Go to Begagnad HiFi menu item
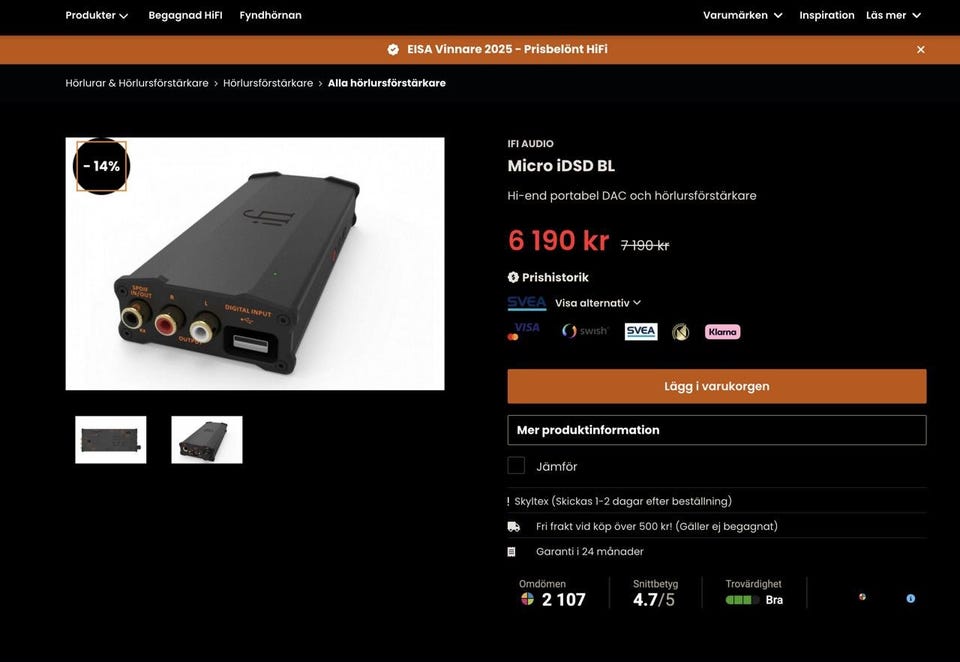 [186, 15]
